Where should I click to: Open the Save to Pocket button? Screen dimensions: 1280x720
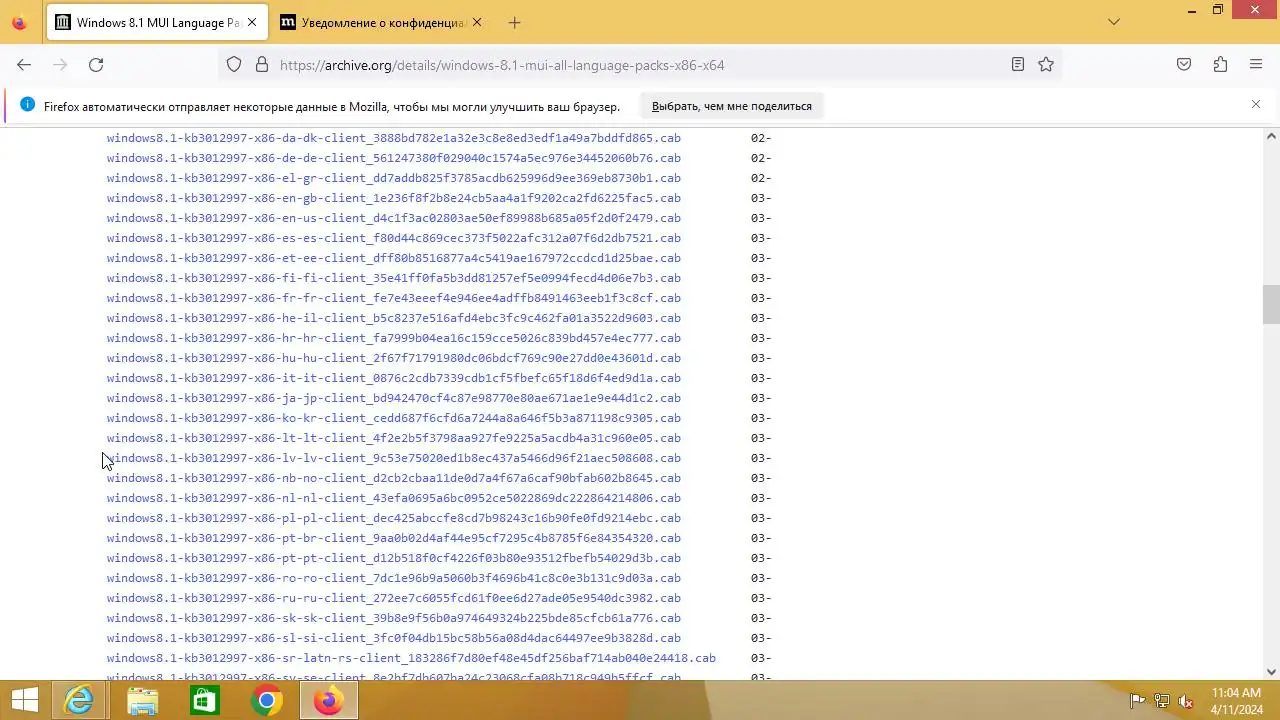point(1184,64)
